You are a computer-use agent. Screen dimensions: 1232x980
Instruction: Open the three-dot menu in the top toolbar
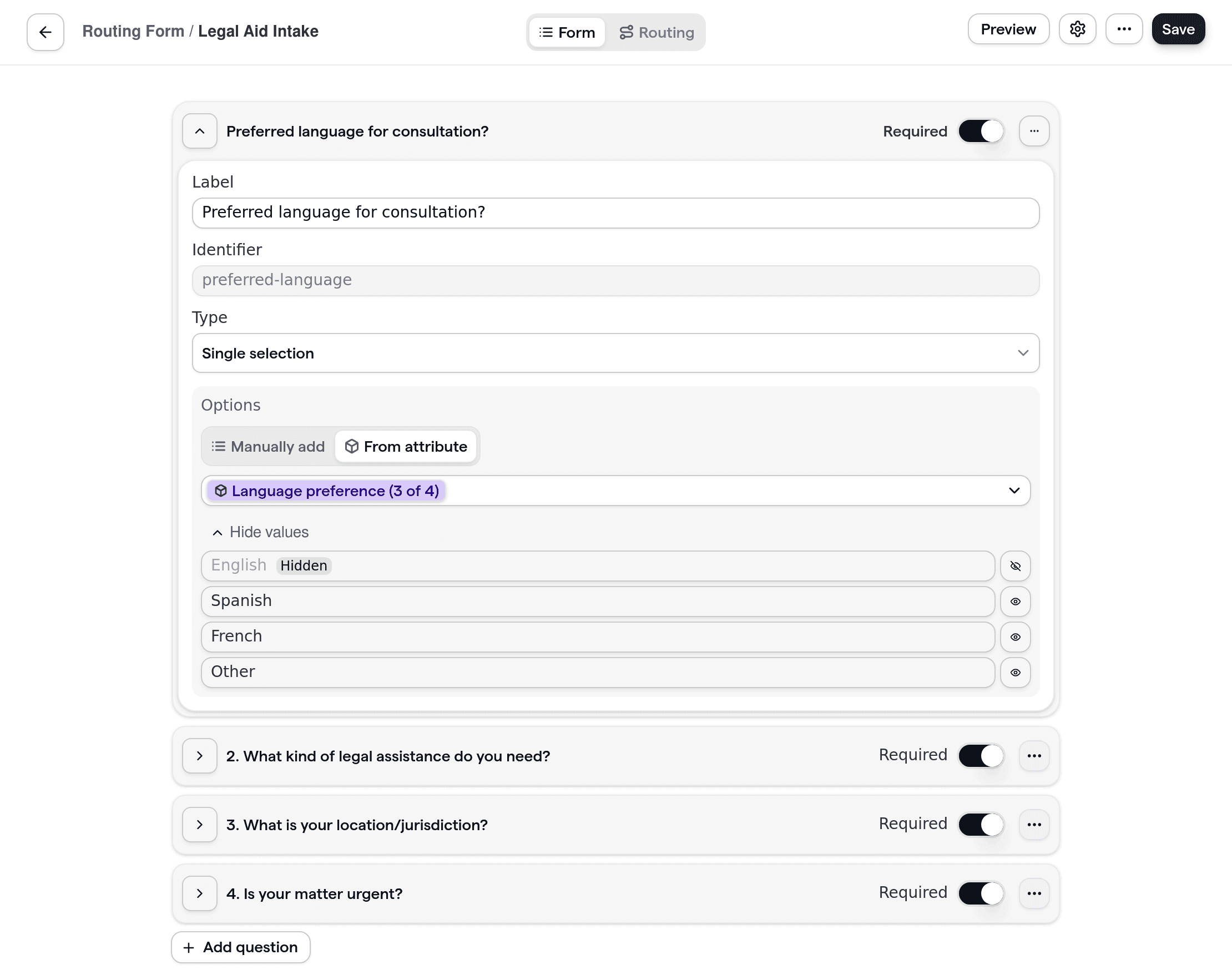coord(1124,29)
